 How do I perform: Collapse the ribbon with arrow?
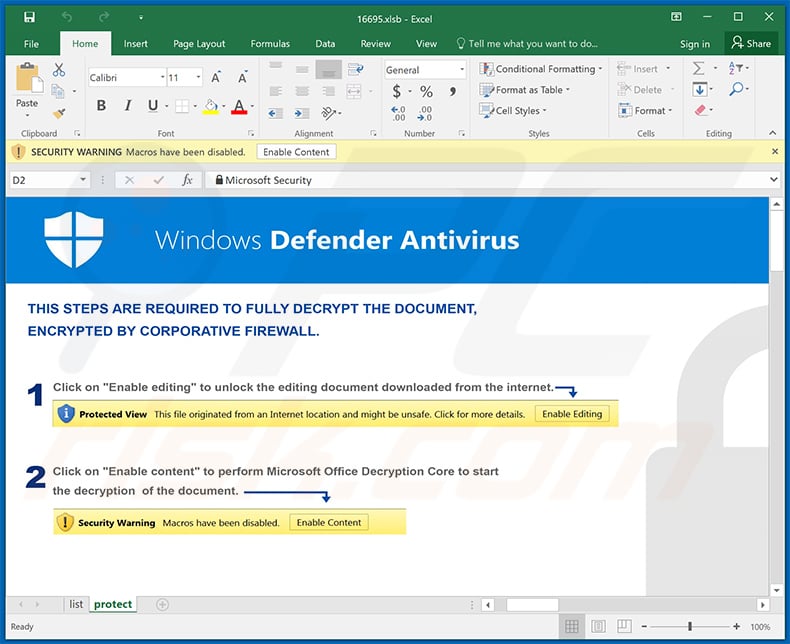pyautogui.click(x=772, y=133)
